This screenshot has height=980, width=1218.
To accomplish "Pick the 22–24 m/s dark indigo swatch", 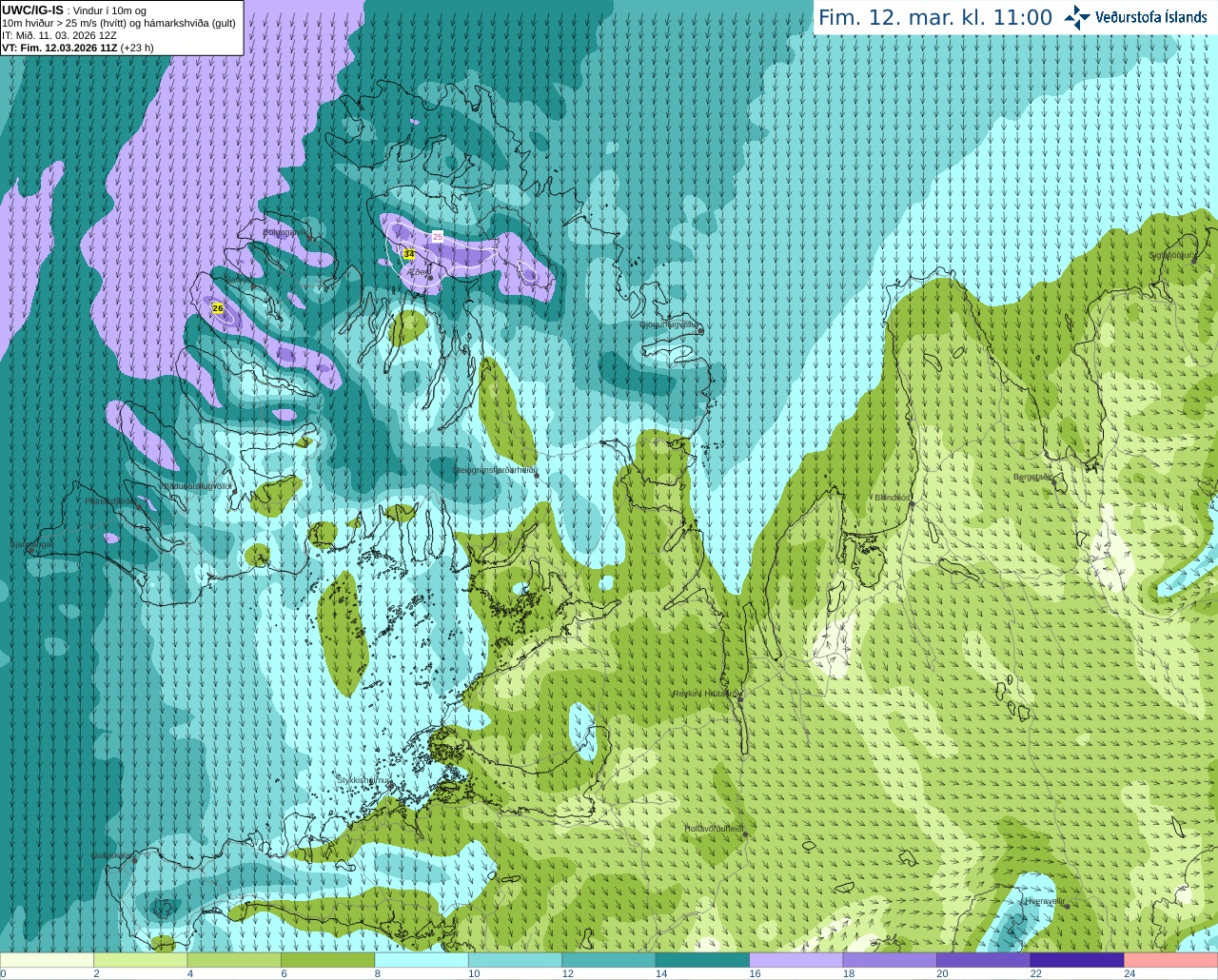I will [x=1077, y=960].
